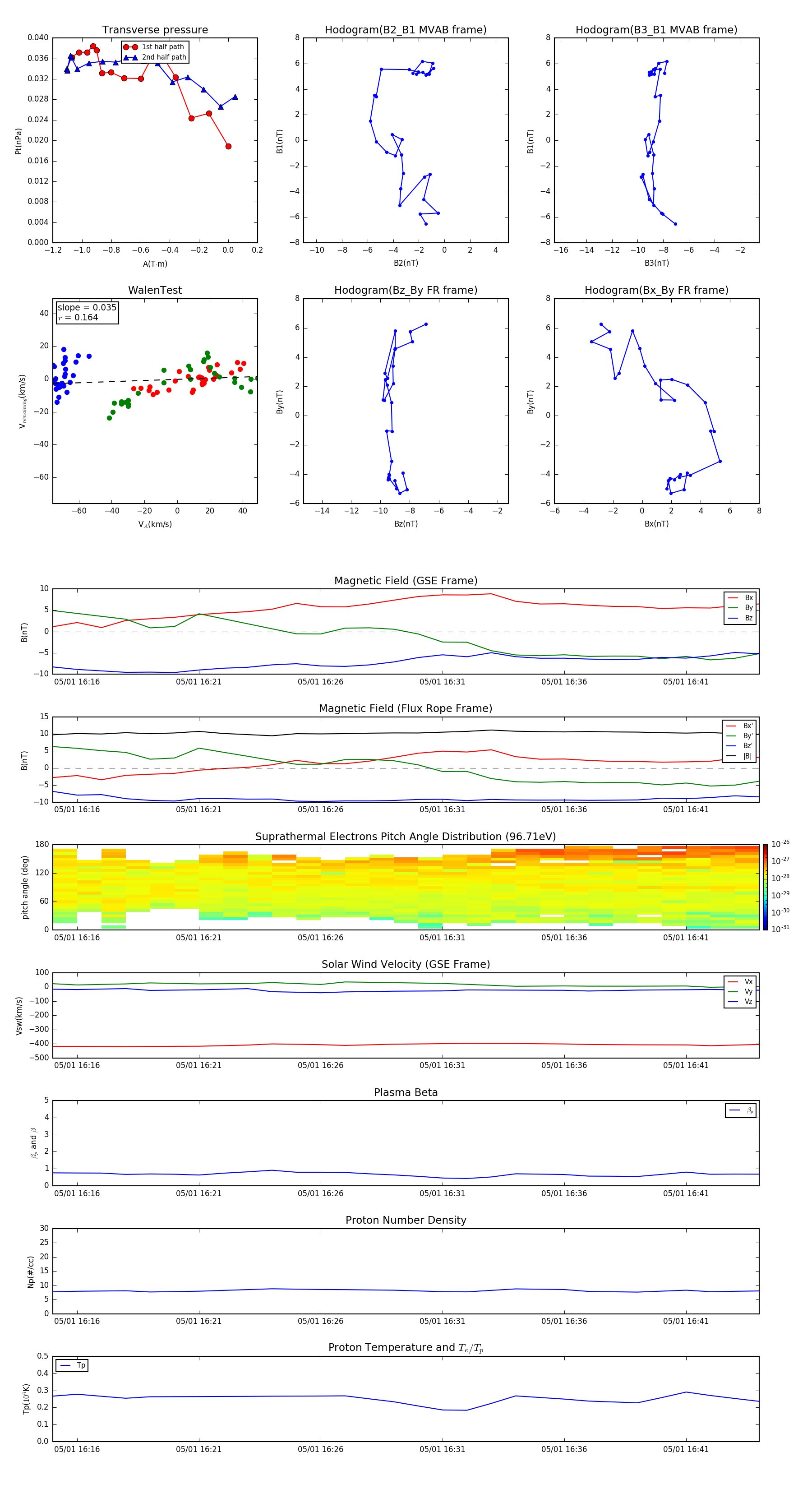Click the 'Tp' legend entry
Viewport: 812px width, 1489px height.
(x=73, y=1365)
